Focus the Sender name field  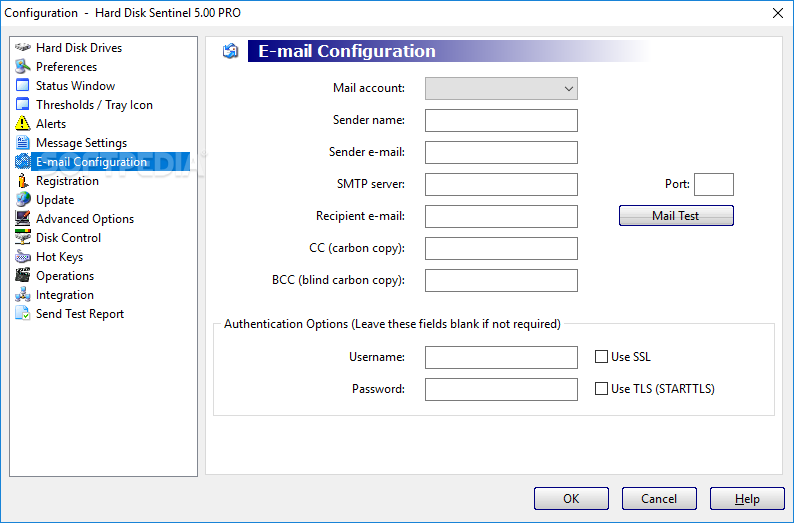tap(501, 120)
